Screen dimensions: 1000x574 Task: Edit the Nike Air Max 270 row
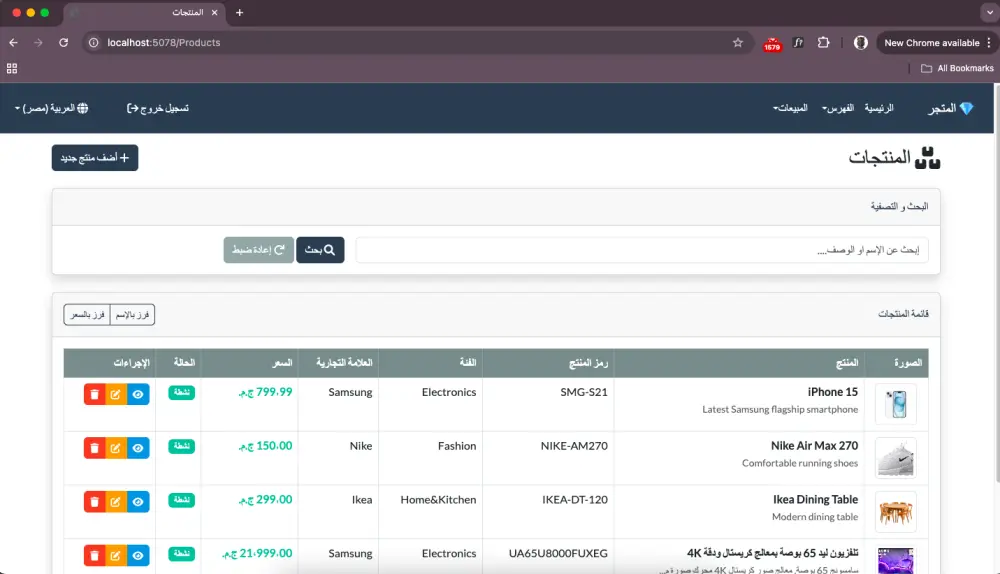(115, 448)
